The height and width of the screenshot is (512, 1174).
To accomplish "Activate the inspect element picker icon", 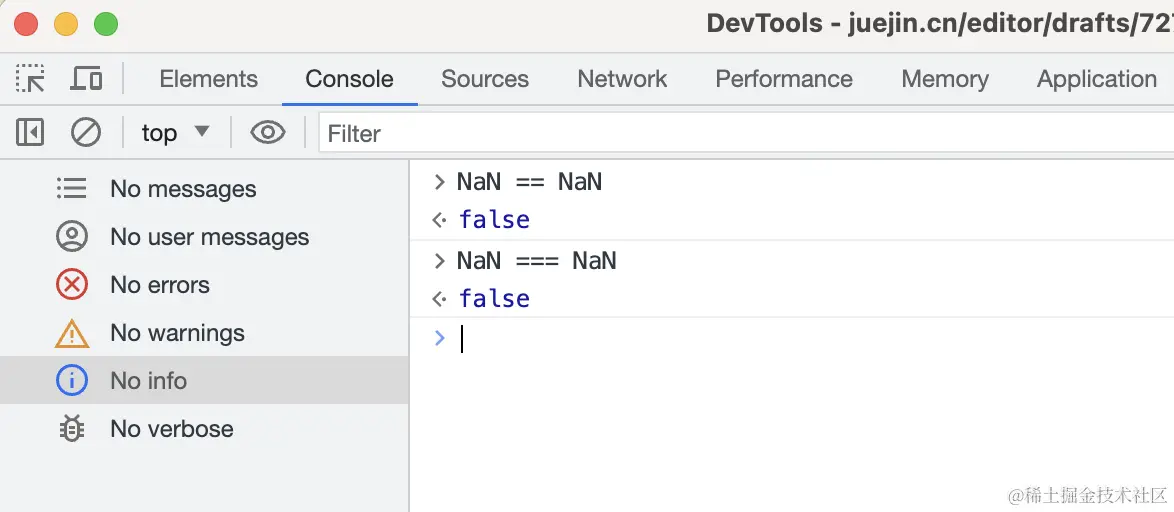I will point(30,79).
